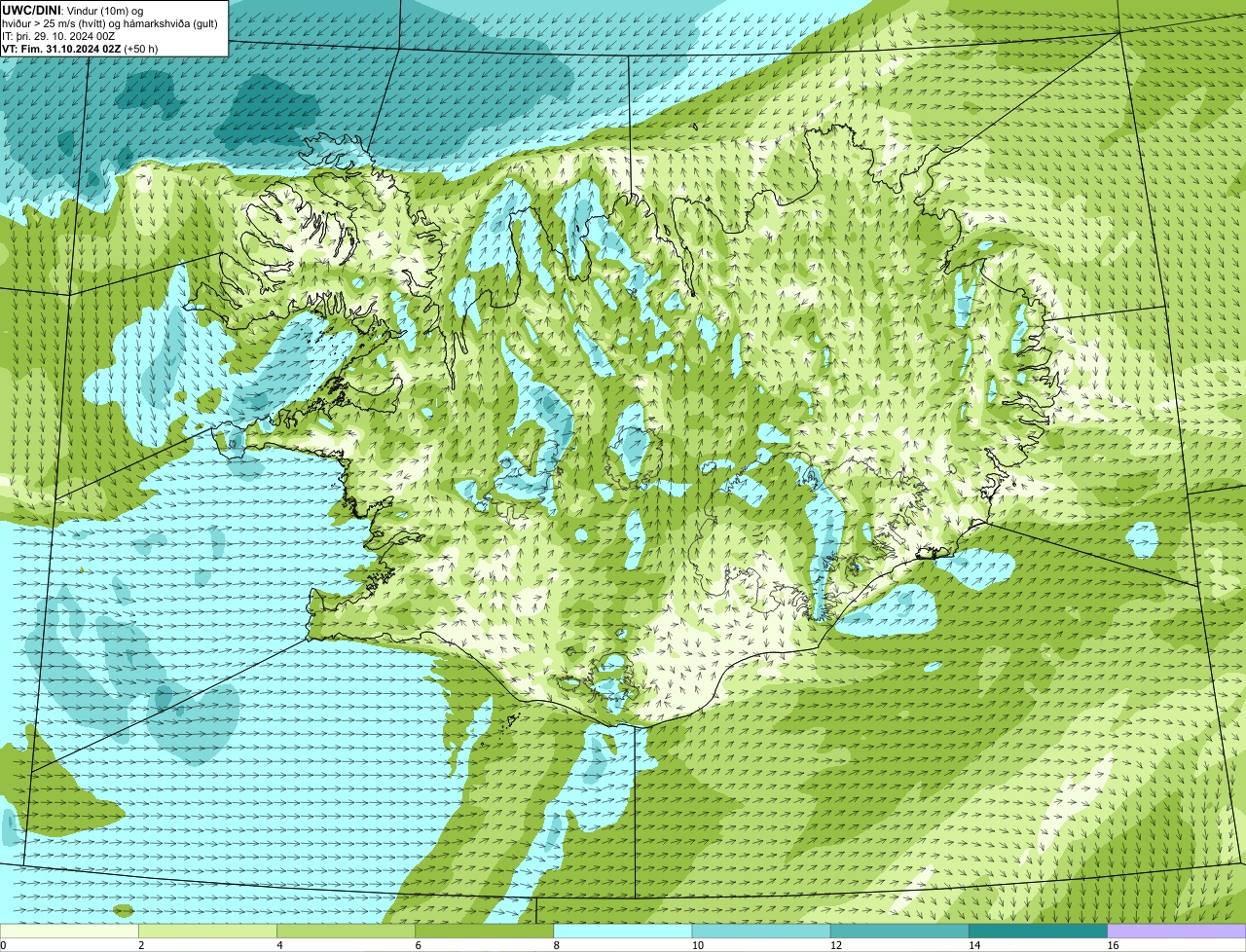The width and height of the screenshot is (1246, 952).
Task: Click the light teal 10–12 legend segment
Action: pyautogui.click(x=761, y=931)
